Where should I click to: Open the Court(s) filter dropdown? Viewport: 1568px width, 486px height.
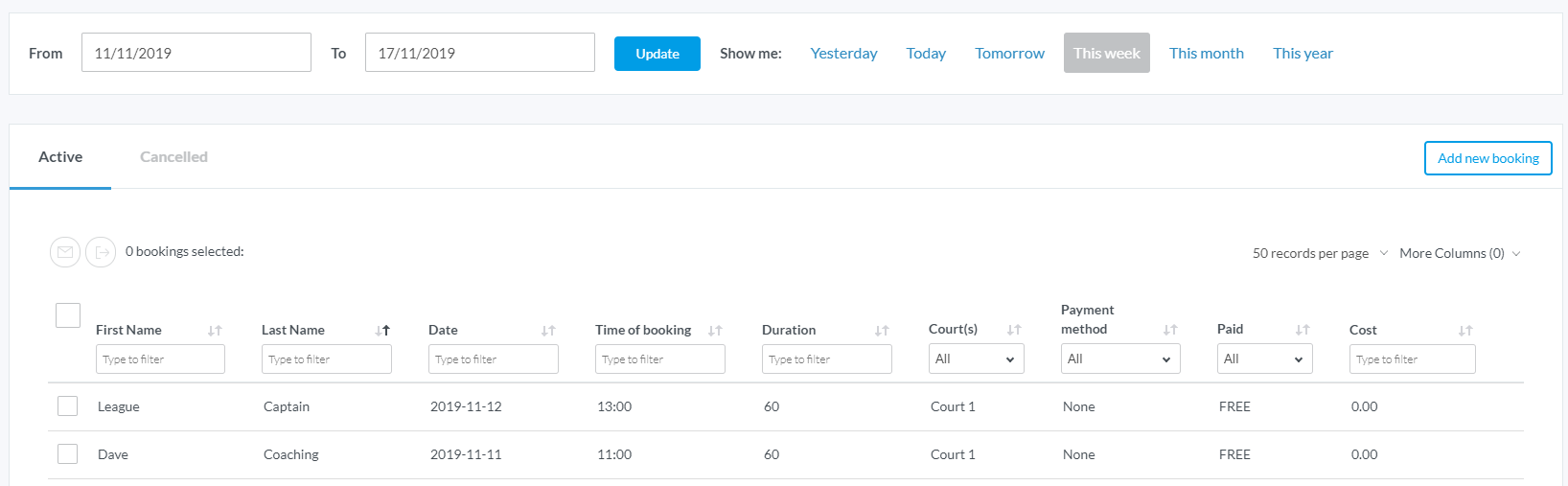[976, 359]
